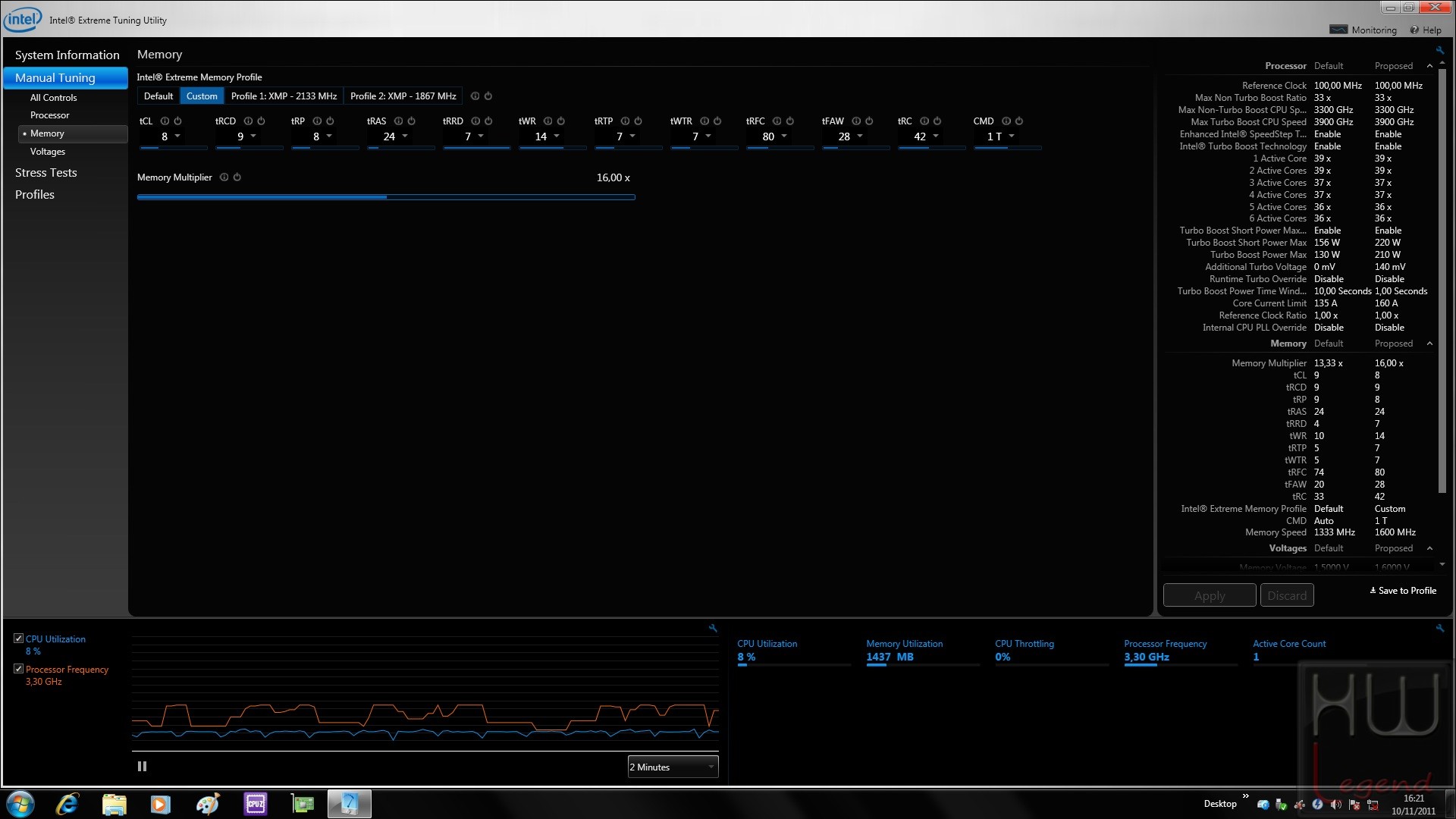Open Processor tuning submenu item
This screenshot has width=1456, height=819.
(50, 115)
